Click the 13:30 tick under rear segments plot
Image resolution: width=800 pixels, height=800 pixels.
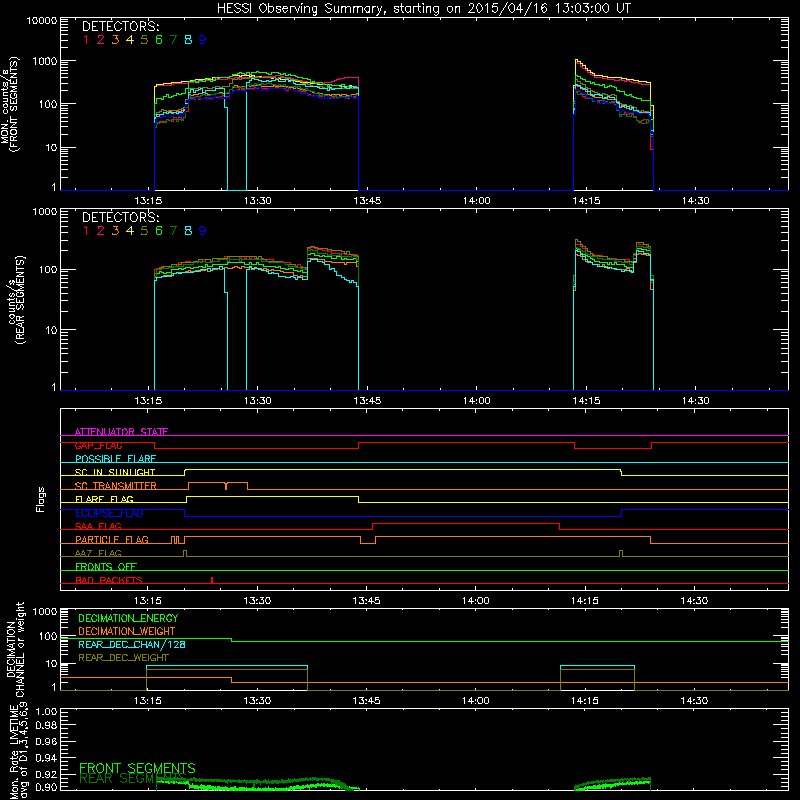pyautogui.click(x=258, y=401)
